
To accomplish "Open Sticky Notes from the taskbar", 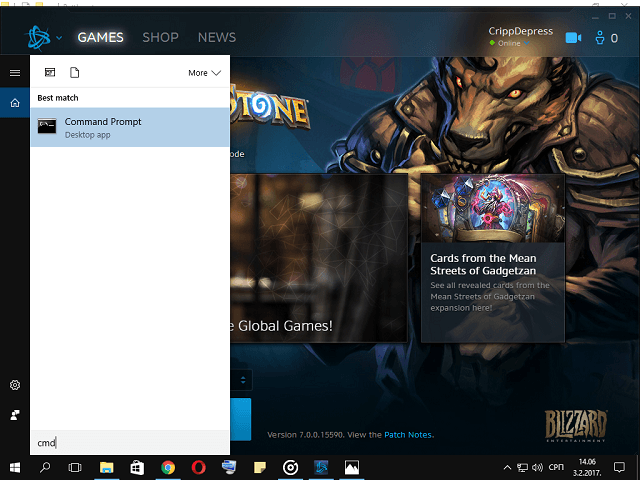I will [x=260, y=467].
